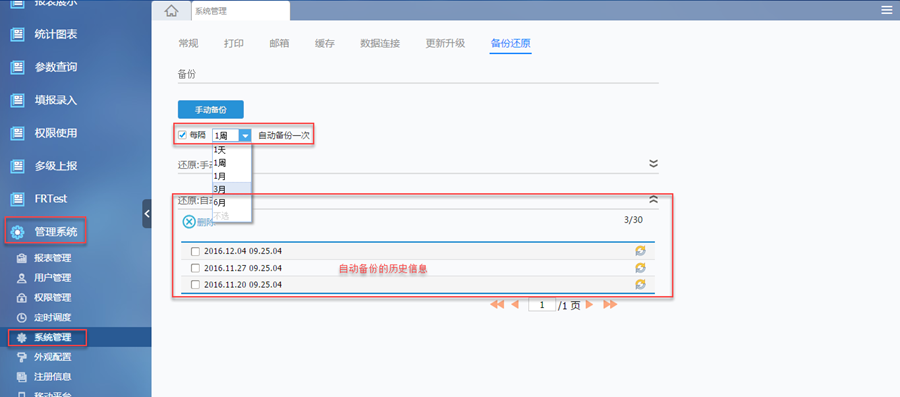
Task: Click the FRTest menu label
Action: [51, 199]
